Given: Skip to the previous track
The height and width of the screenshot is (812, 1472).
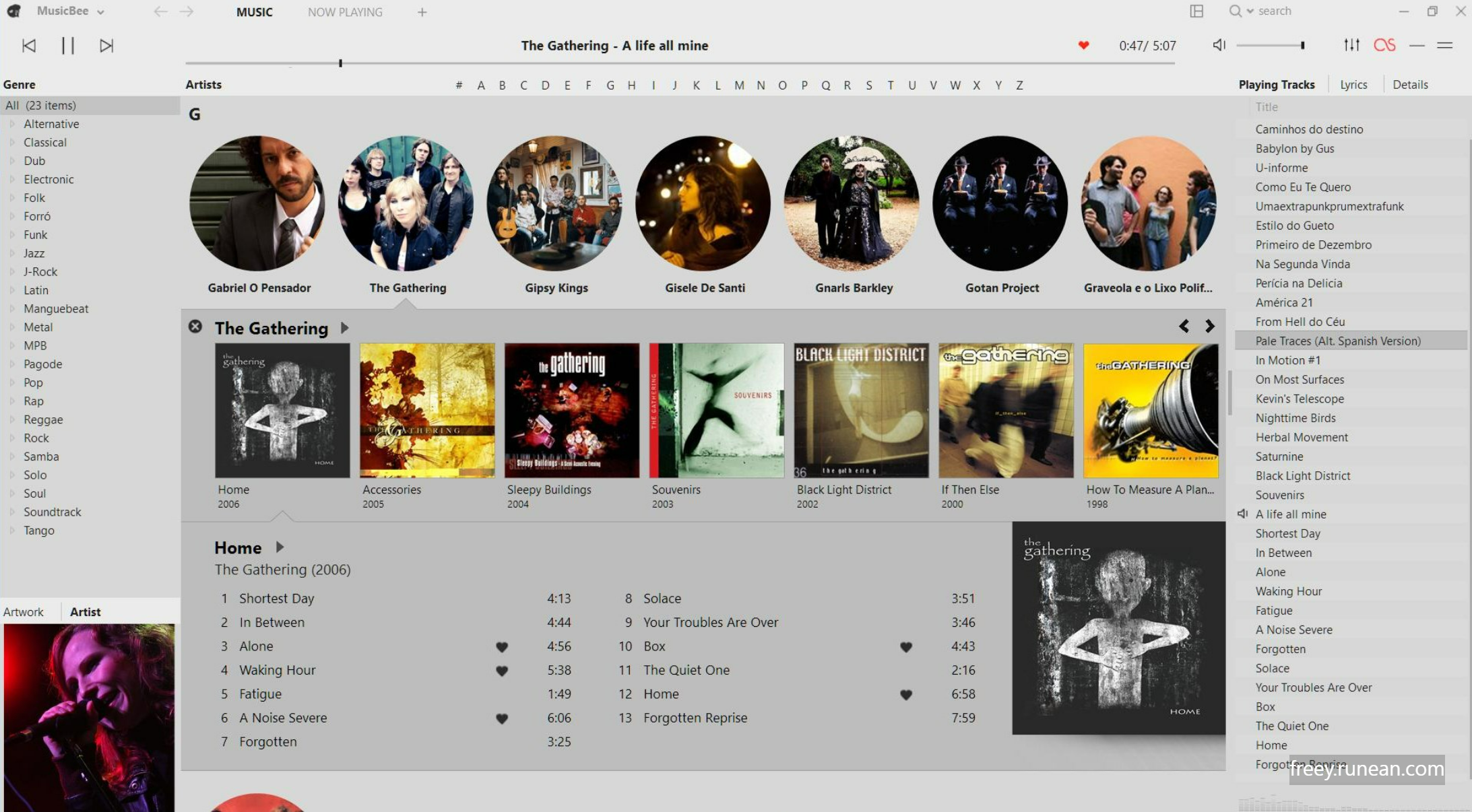Looking at the screenshot, I should [29, 46].
